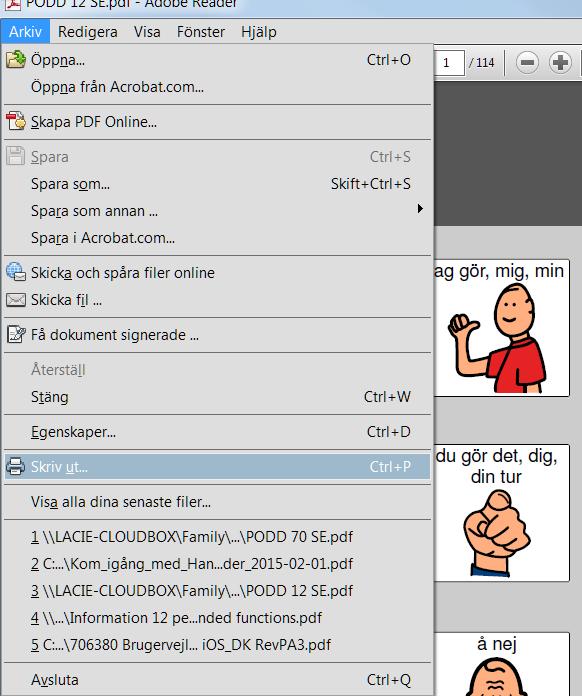Choose Skicka och spåra filer online
582x696 pixels.
[x=217, y=273]
